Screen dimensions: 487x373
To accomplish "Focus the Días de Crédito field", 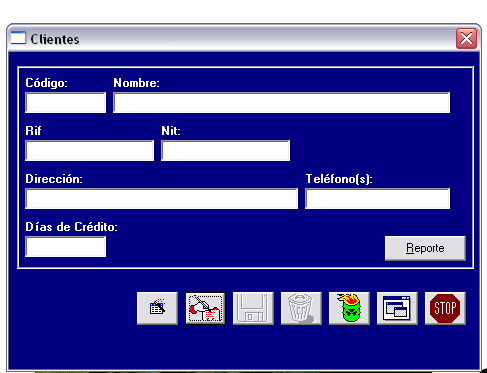I will tap(66, 247).
